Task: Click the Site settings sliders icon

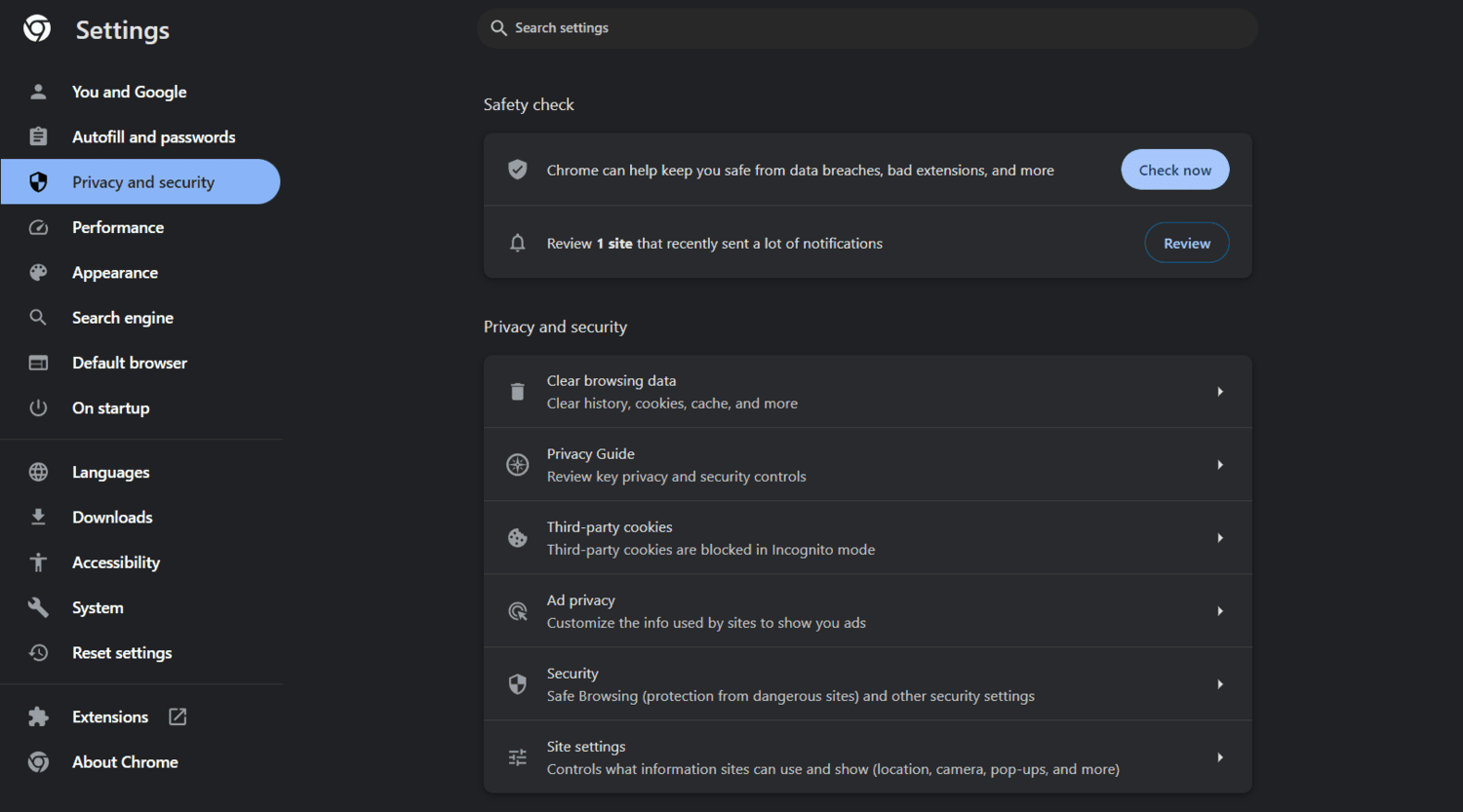Action: [518, 757]
